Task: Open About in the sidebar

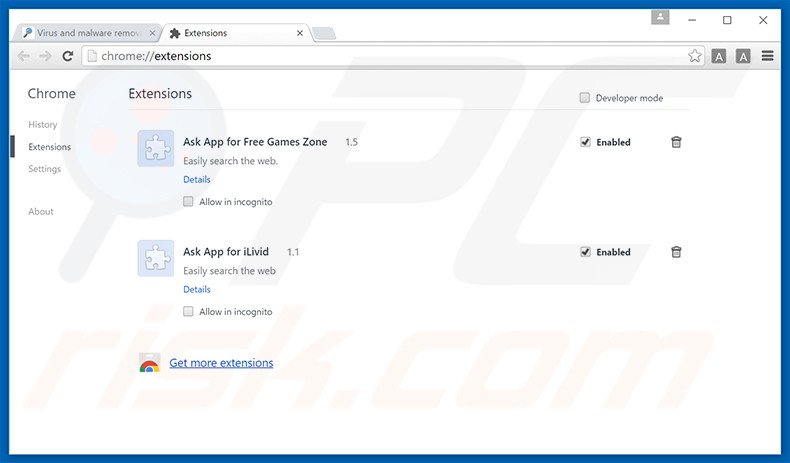Action: [41, 212]
